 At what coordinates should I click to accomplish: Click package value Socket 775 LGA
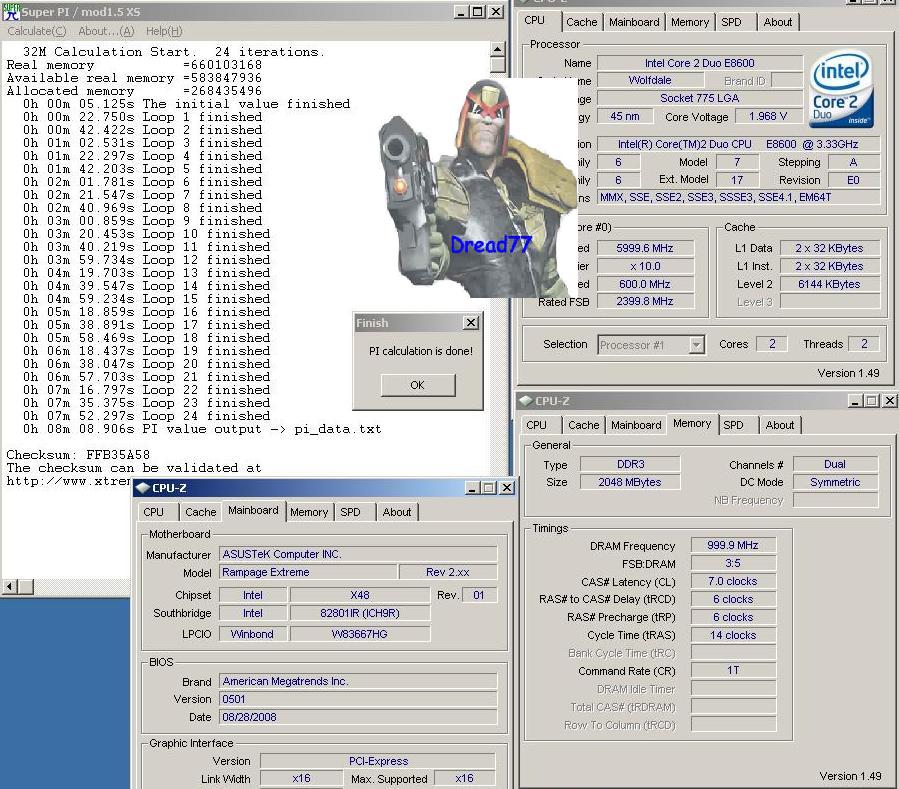click(x=699, y=98)
